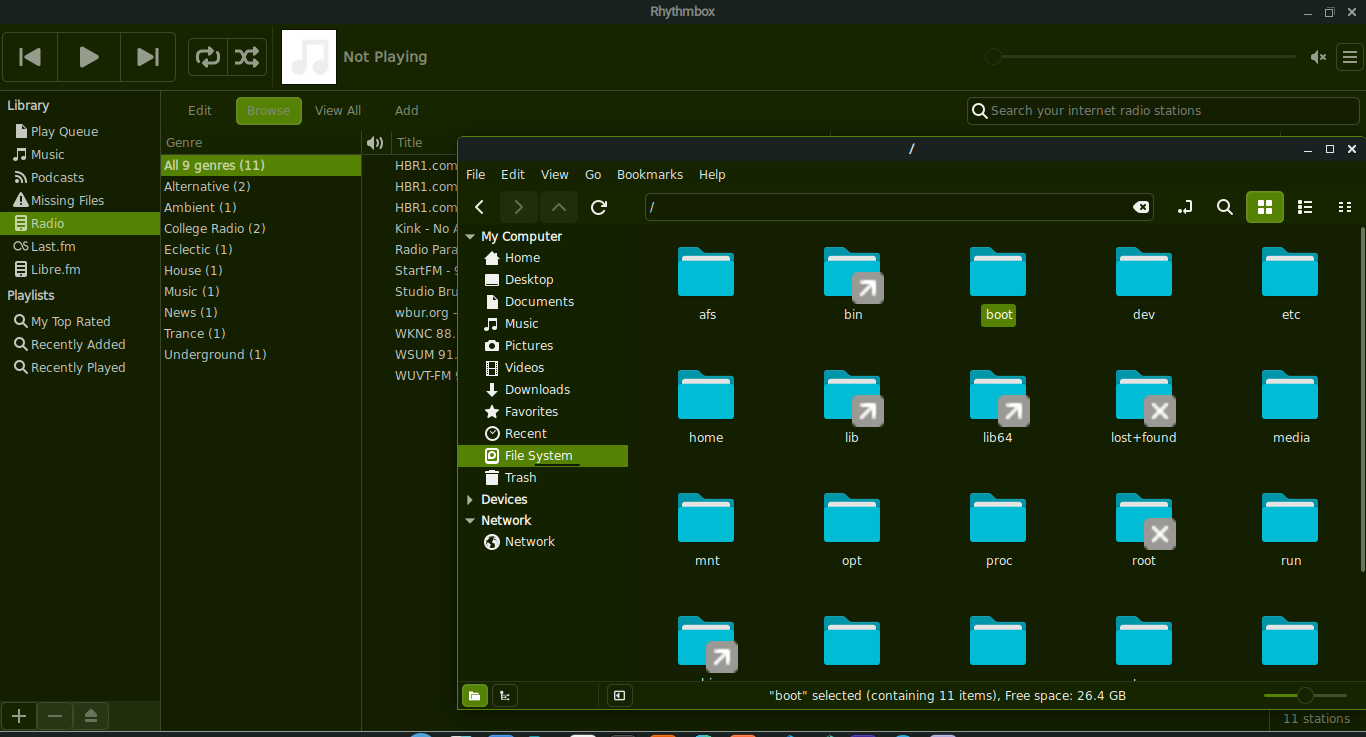Click the remove playlist minus button
The image size is (1366, 737).
coord(55,716)
